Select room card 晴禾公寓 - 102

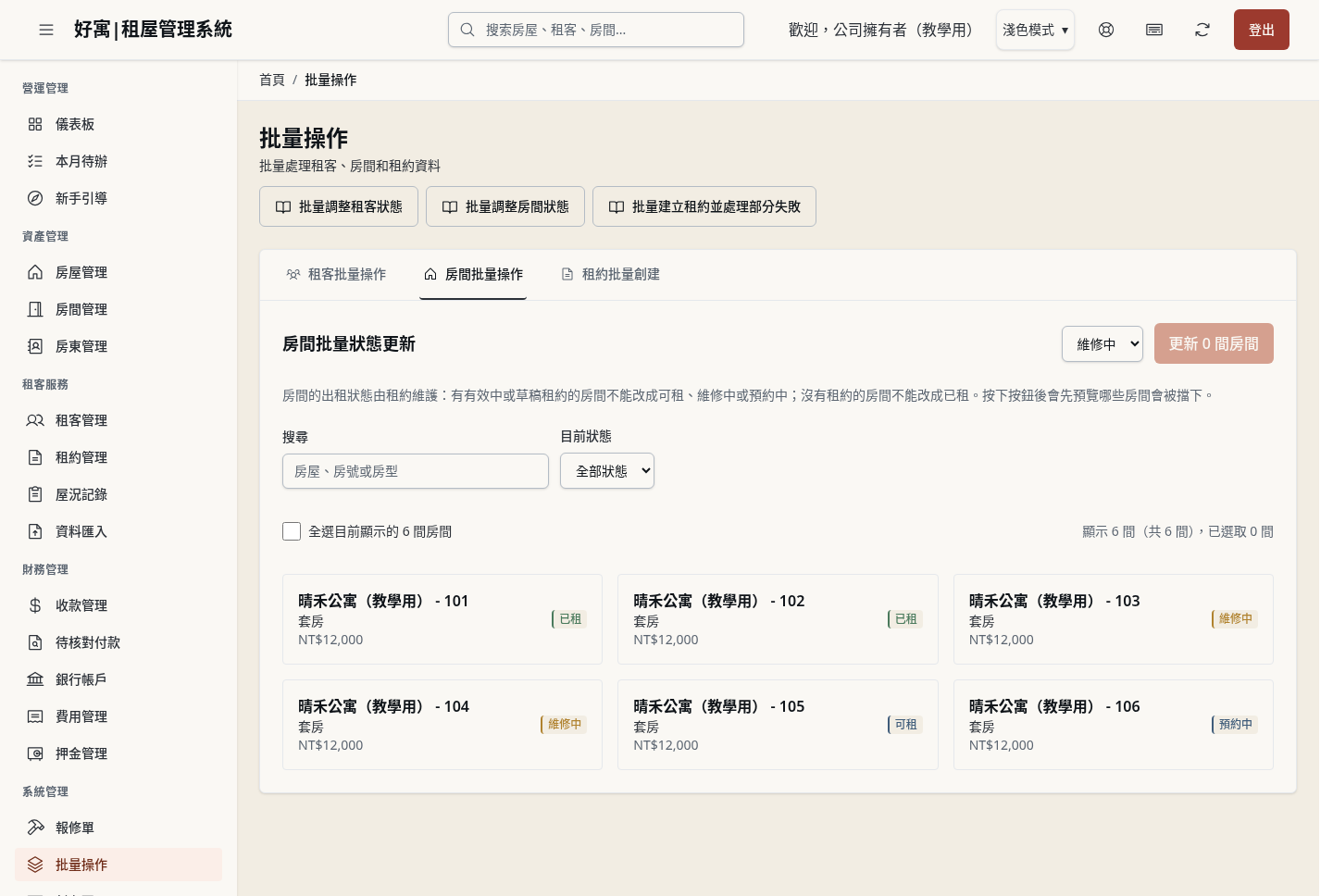pyautogui.click(x=778, y=619)
